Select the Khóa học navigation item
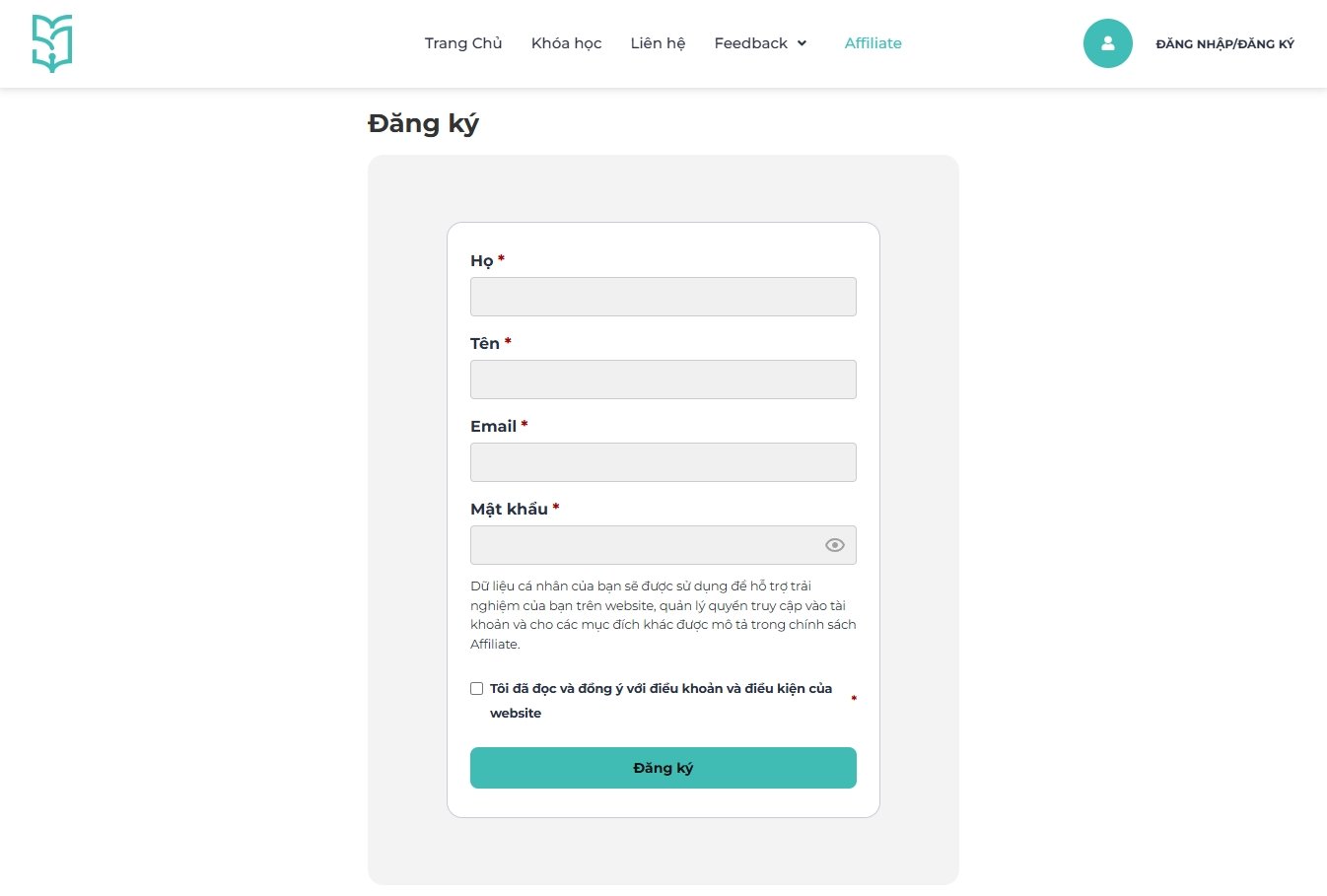 566,43
